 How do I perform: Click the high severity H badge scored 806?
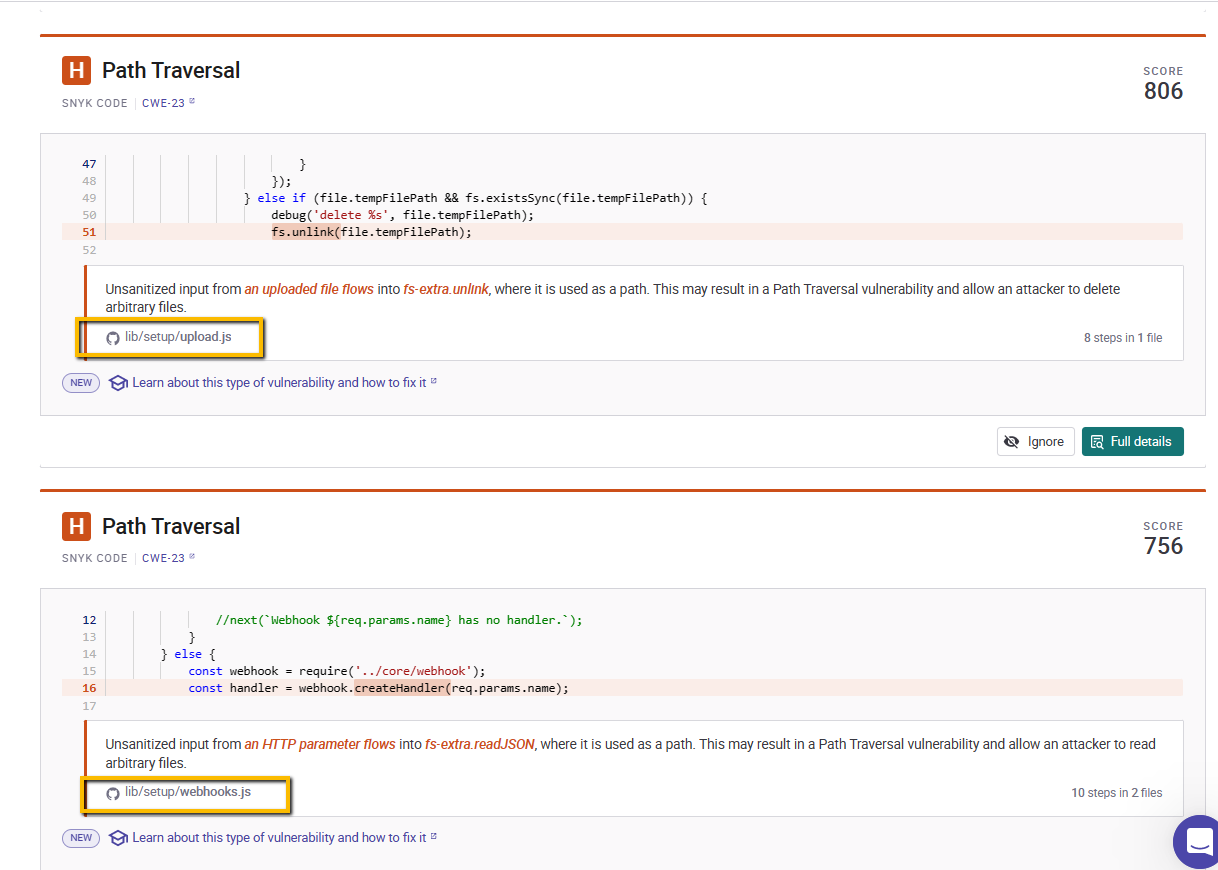click(76, 71)
